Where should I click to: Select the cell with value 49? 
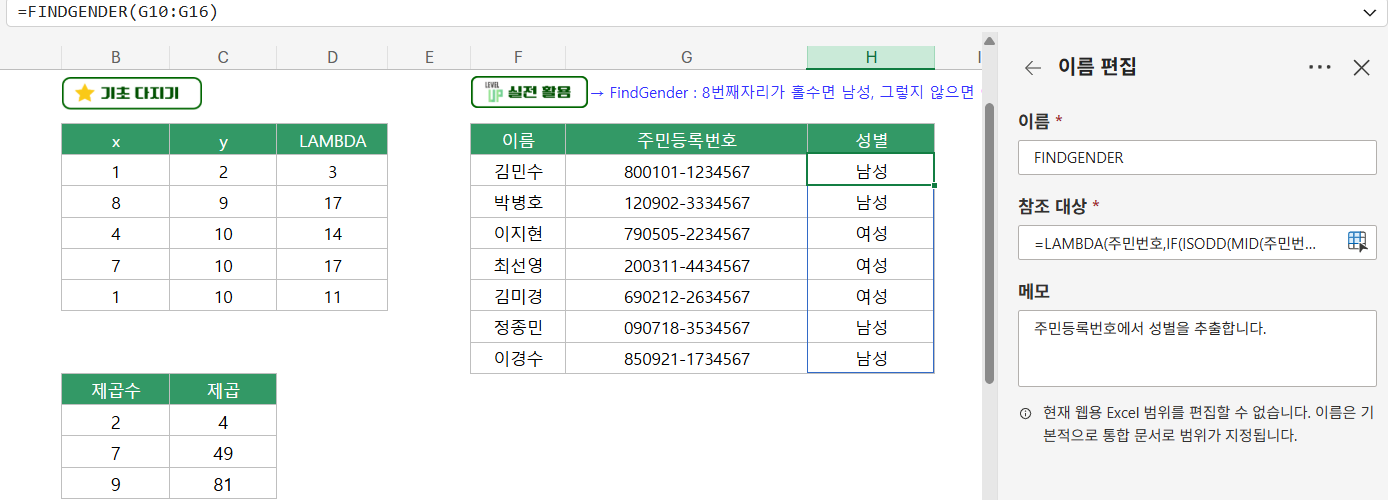(223, 451)
